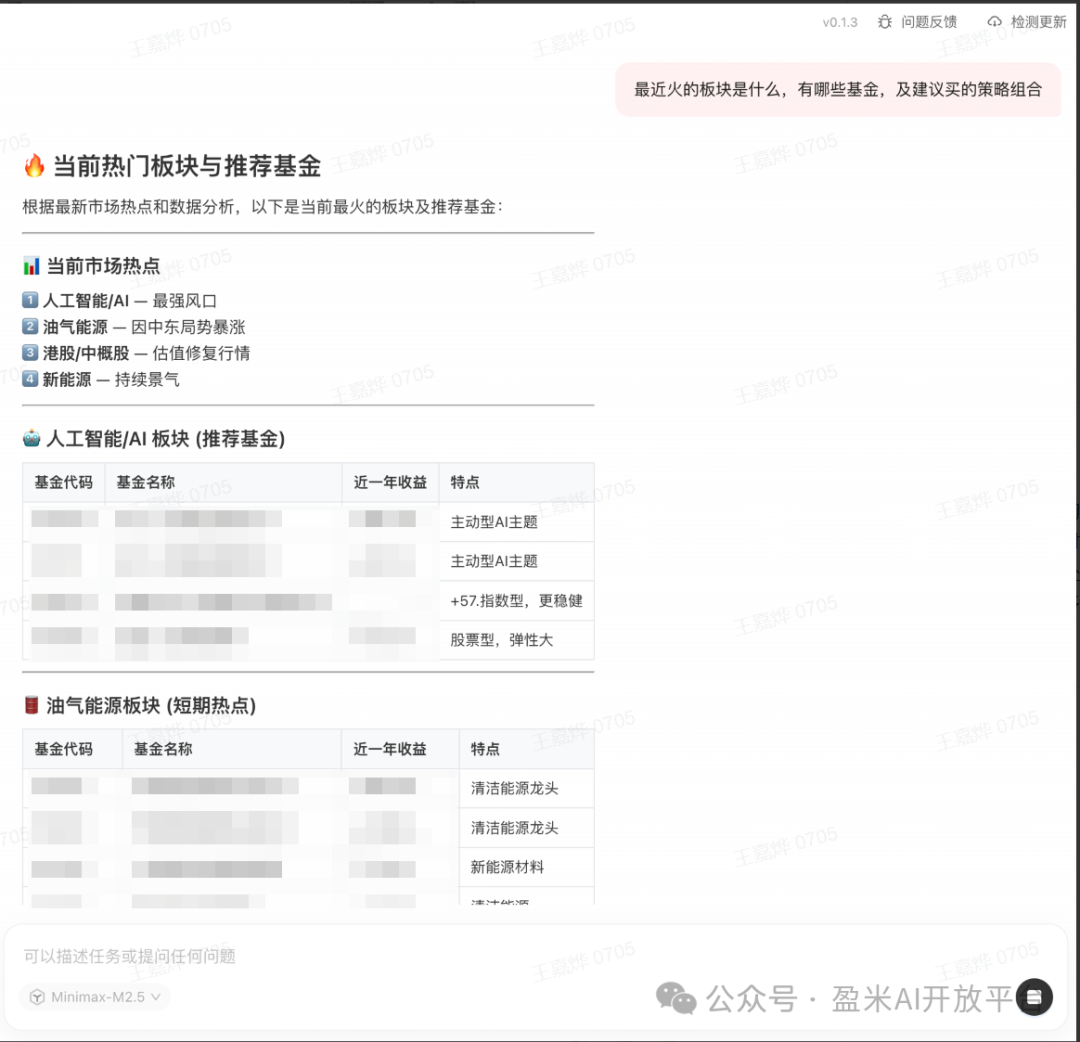Click the 股票型，弹性大 cell
The width and height of the screenshot is (1080, 1042).
pos(516,640)
